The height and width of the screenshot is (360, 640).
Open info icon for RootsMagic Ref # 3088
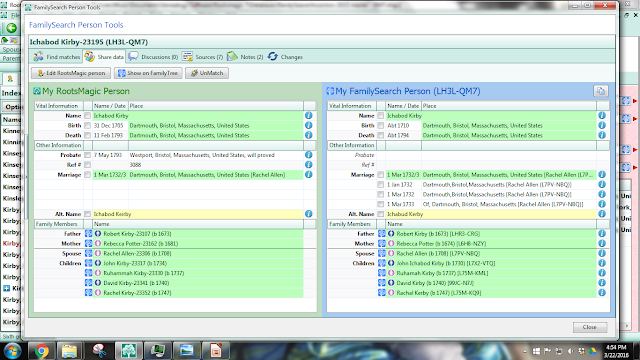[309, 165]
